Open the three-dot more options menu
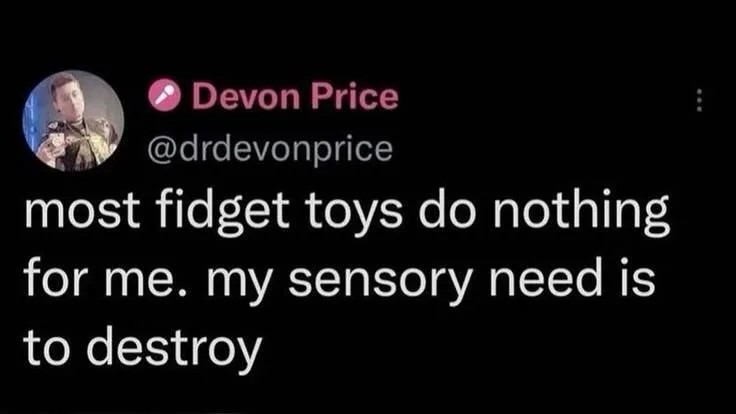 coord(699,100)
